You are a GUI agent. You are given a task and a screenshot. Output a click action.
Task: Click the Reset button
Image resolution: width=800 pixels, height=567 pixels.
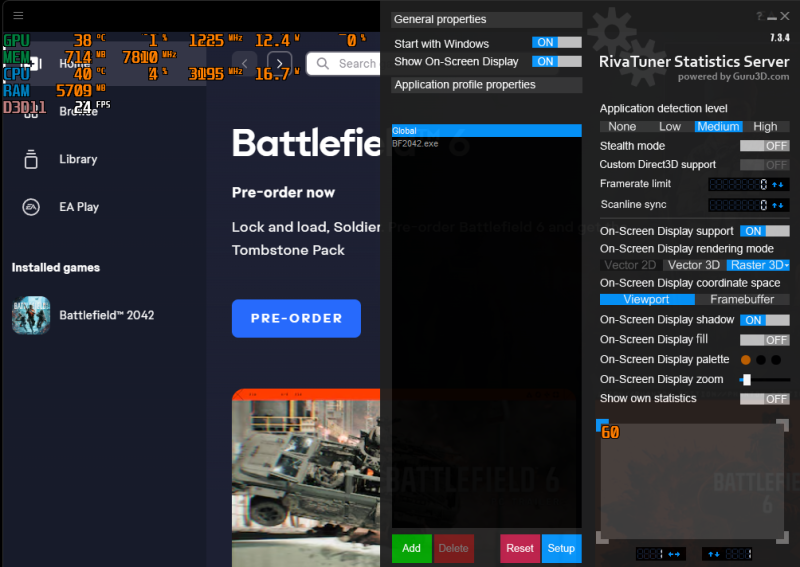click(x=520, y=548)
